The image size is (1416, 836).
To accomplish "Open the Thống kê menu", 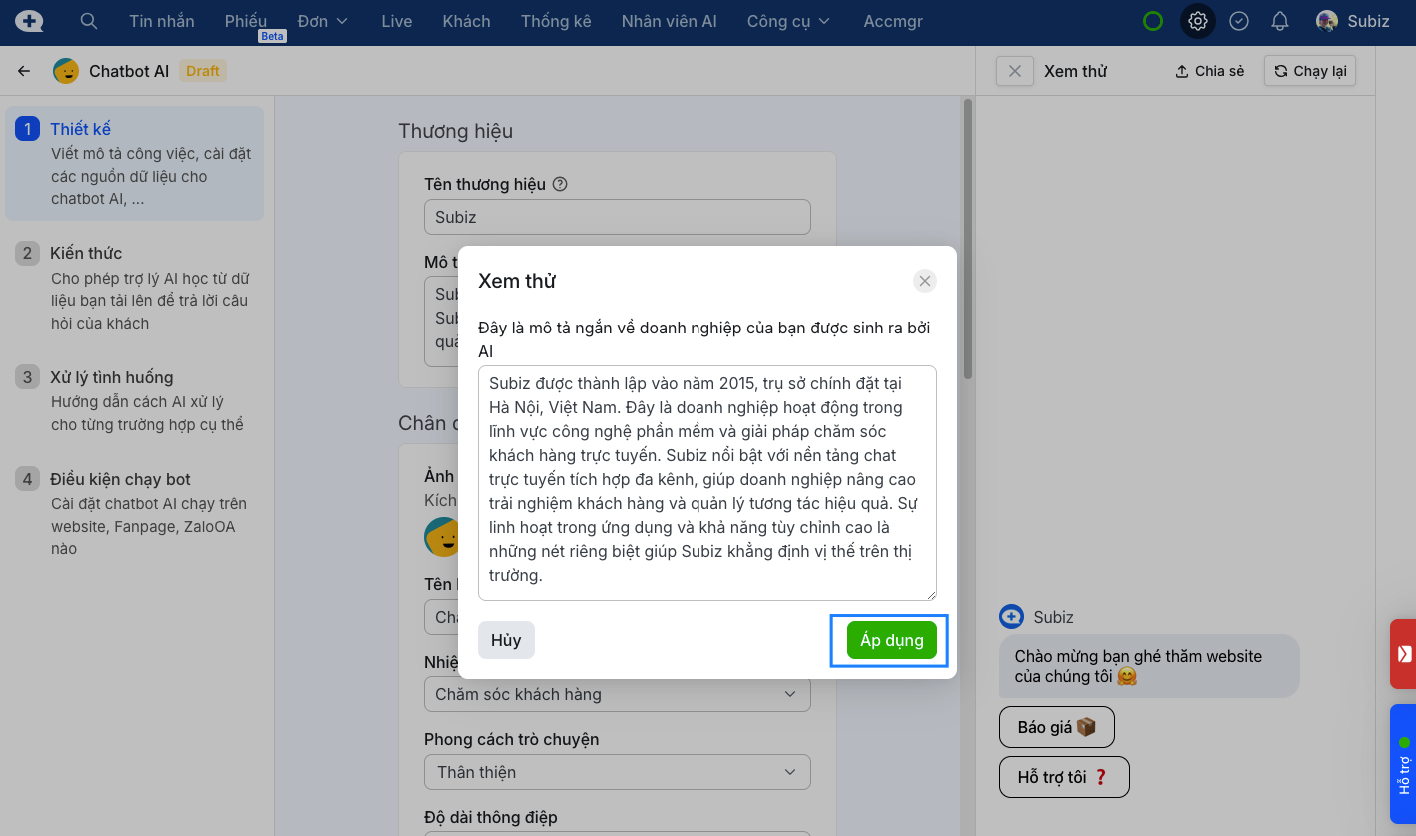I will pyautogui.click(x=556, y=21).
